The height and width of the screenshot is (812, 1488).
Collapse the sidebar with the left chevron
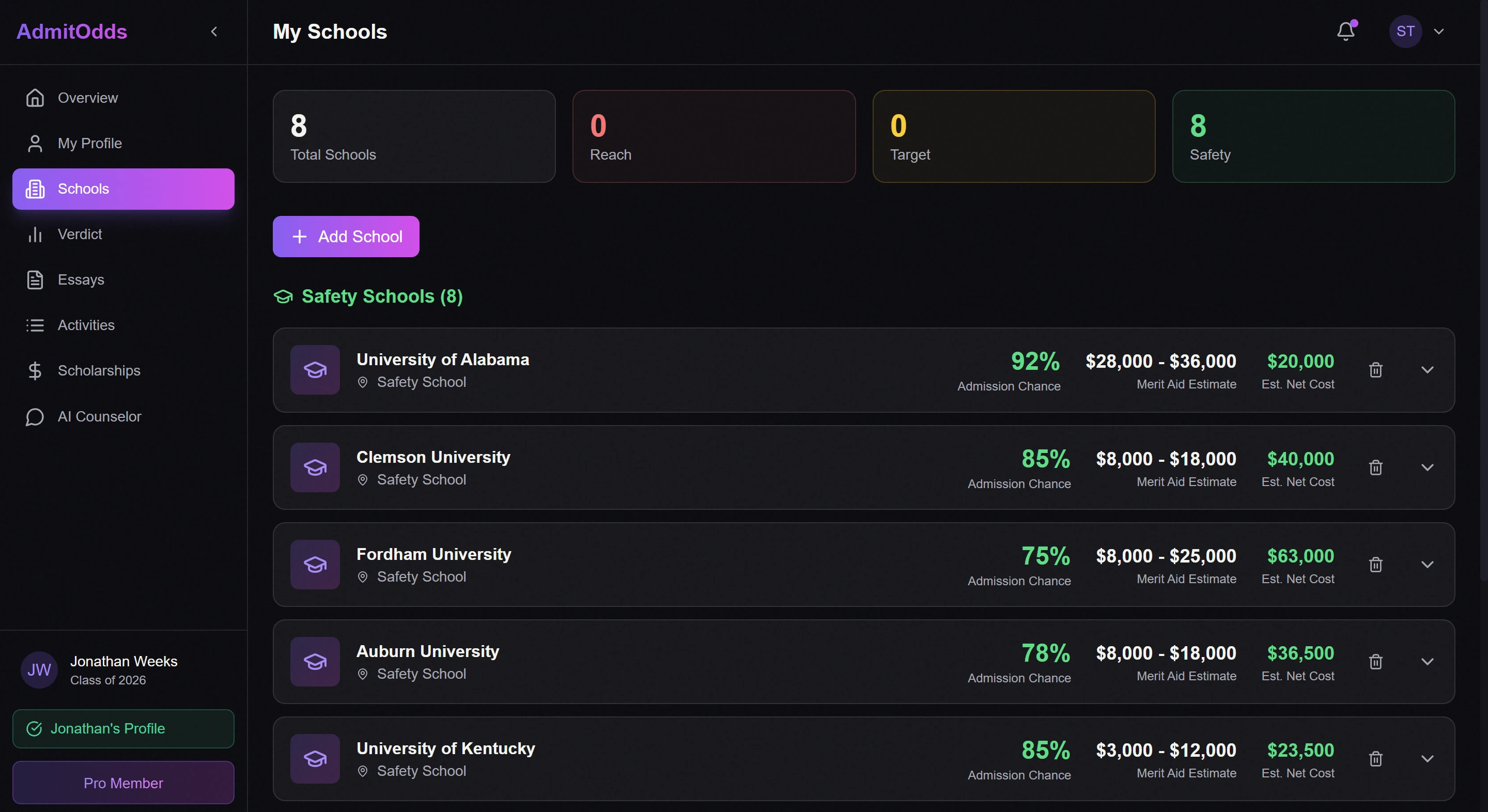(214, 32)
